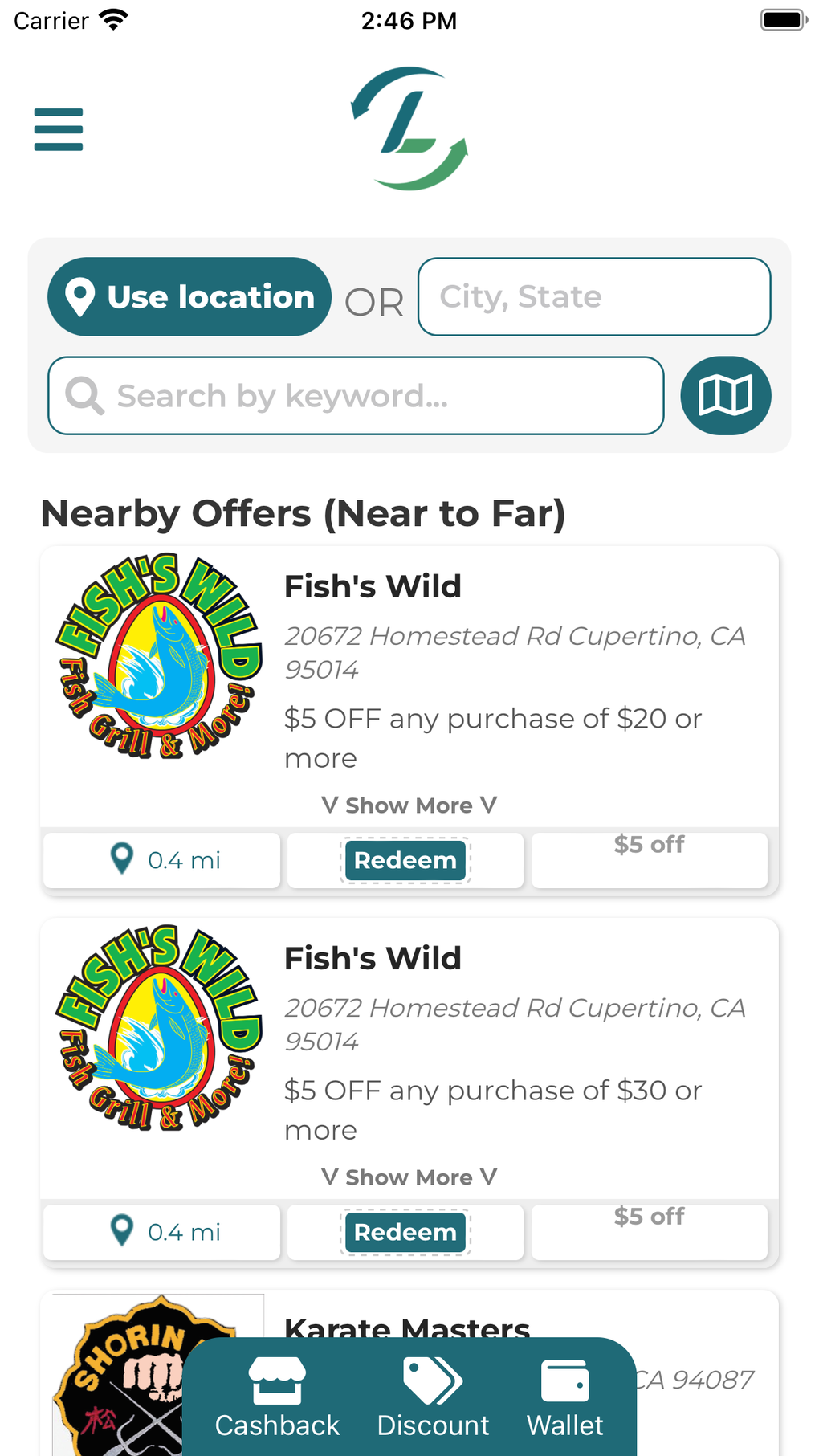Screen dimensions: 819x1456
Task: Expand Show More on $30 offer
Action: tap(409, 1177)
